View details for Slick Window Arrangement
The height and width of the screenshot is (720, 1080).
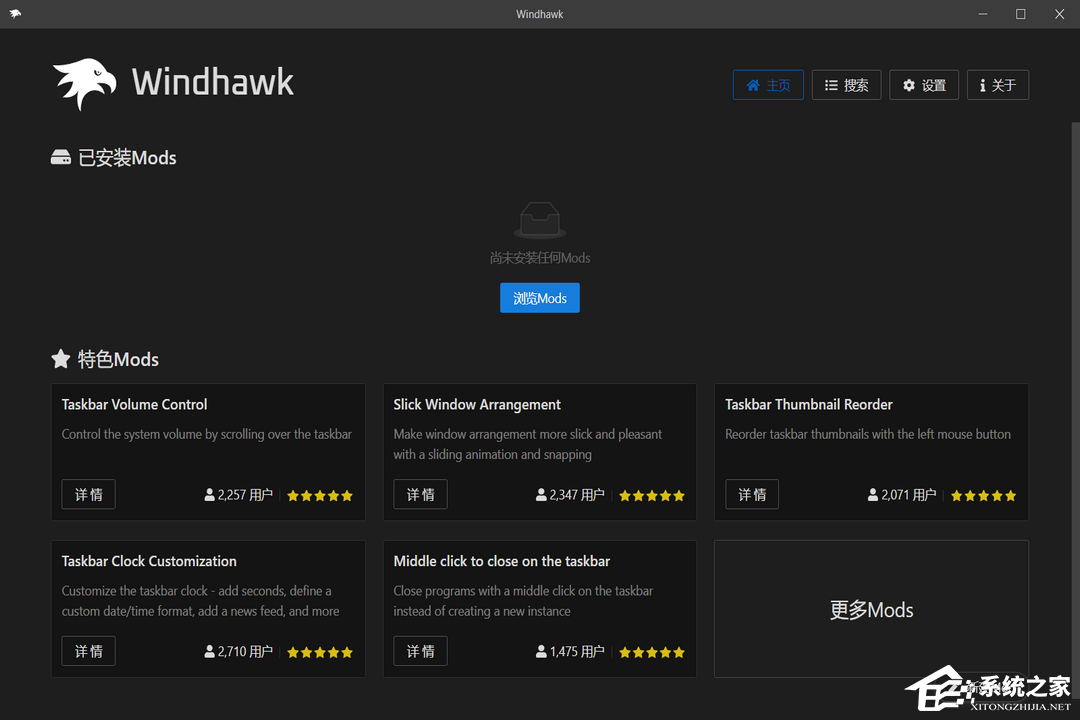[420, 494]
